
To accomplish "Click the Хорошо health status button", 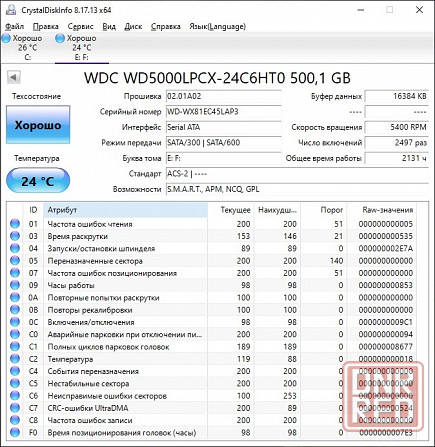I will (x=38, y=125).
